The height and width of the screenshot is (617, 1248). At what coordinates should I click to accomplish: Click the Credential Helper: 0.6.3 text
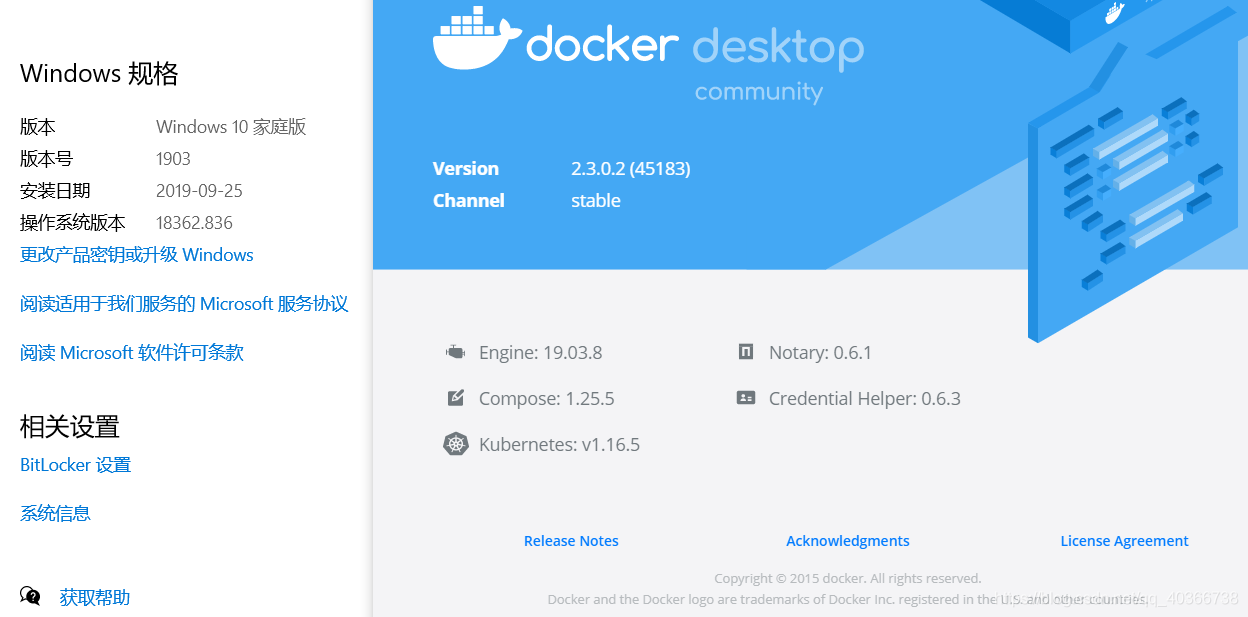865,399
